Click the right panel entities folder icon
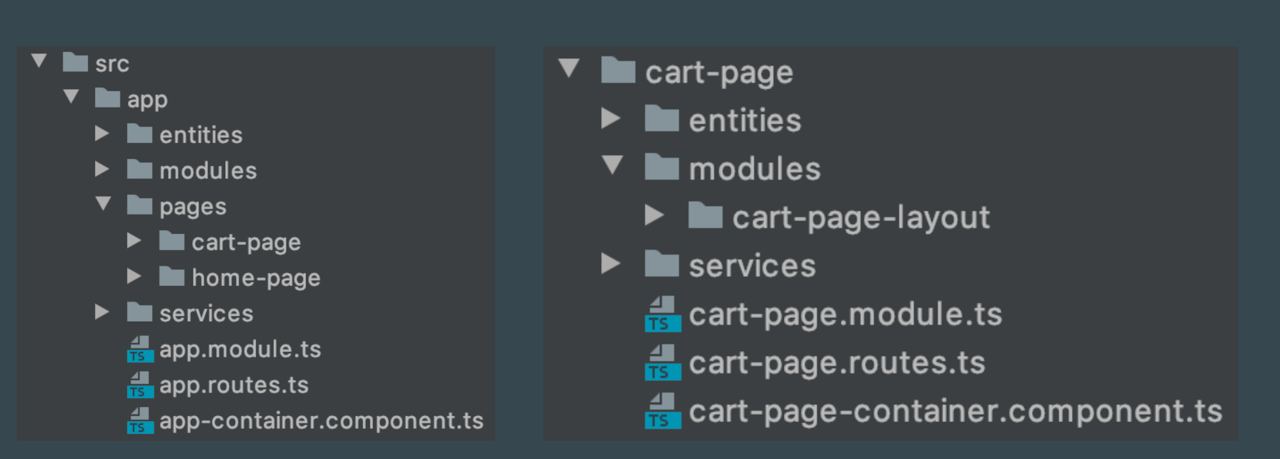The height and width of the screenshot is (459, 1280). click(662, 120)
